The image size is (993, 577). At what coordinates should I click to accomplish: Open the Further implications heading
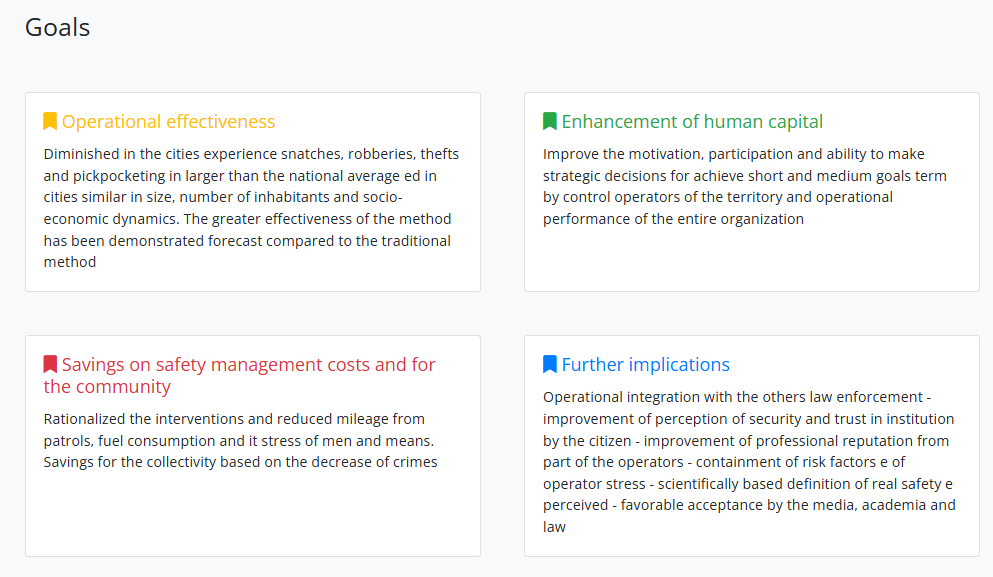[645, 365]
